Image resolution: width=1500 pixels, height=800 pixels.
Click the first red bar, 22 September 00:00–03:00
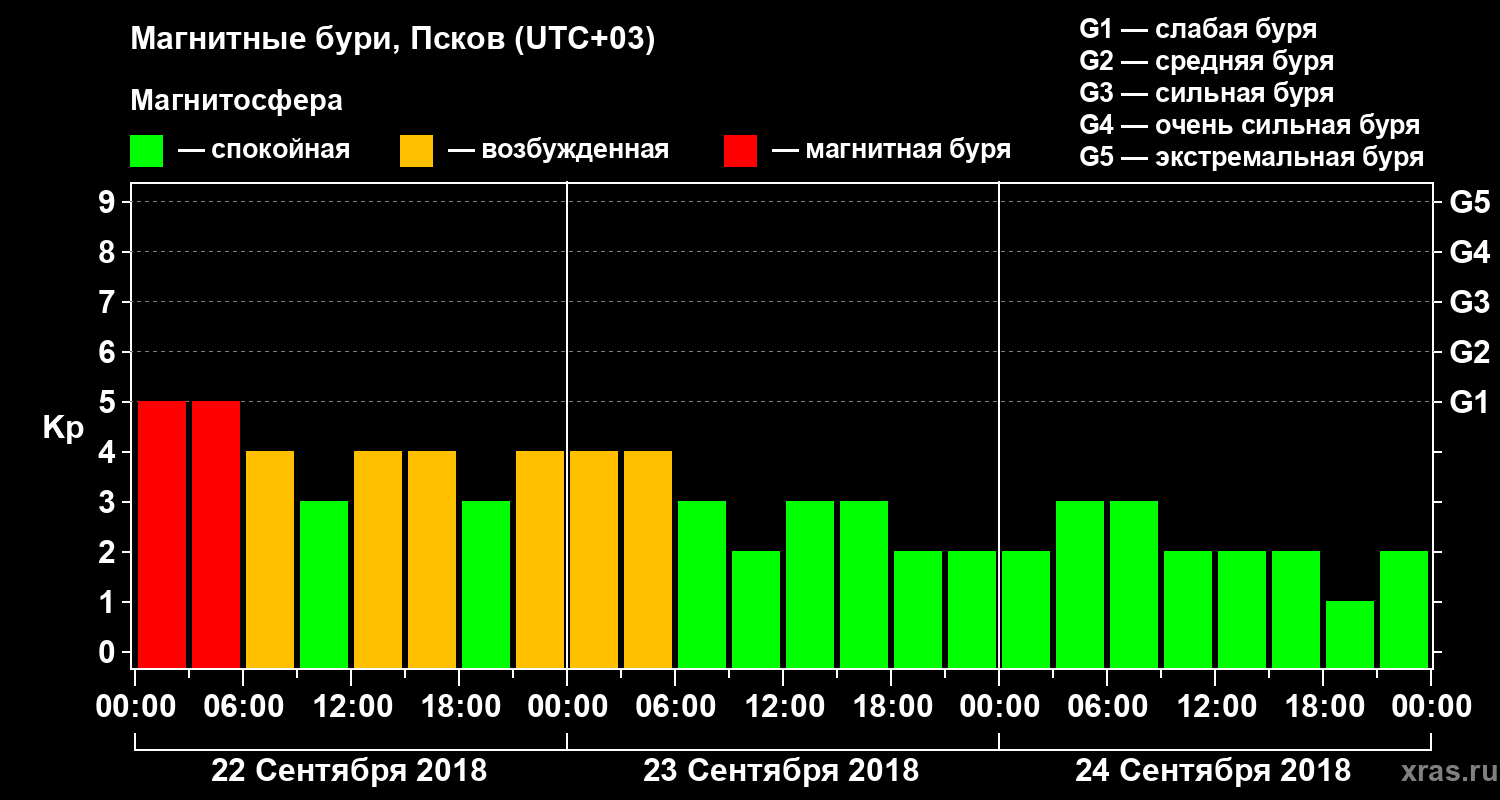point(162,534)
